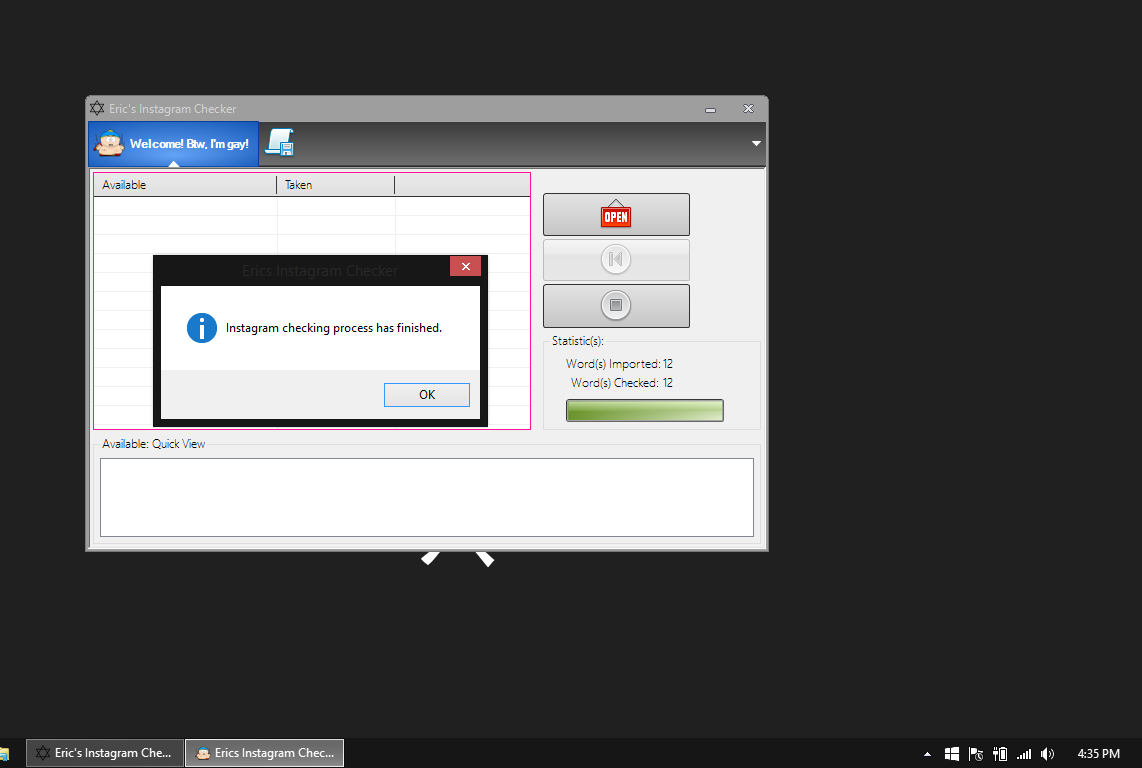Click the 4:35 PM taskbar clock

1098,753
